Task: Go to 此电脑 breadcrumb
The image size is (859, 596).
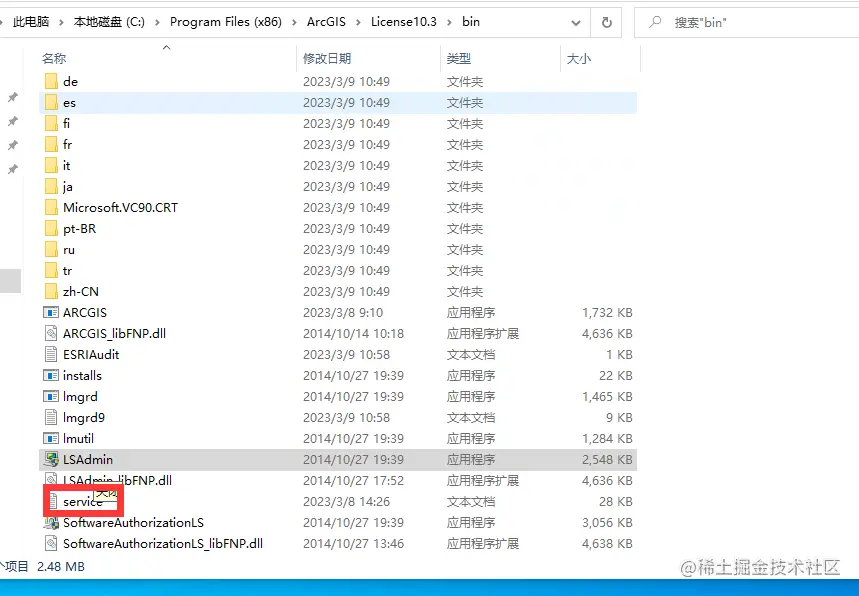Action: pyautogui.click(x=31, y=22)
